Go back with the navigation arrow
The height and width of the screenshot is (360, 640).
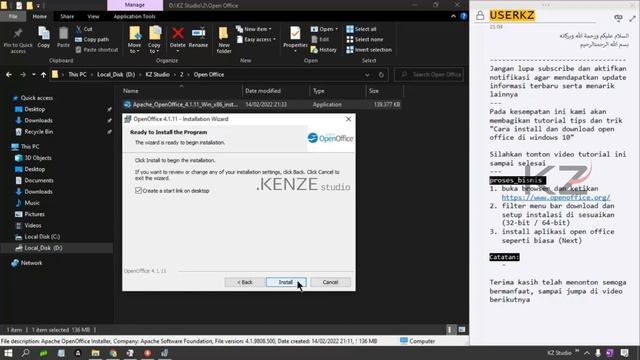coord(9,75)
